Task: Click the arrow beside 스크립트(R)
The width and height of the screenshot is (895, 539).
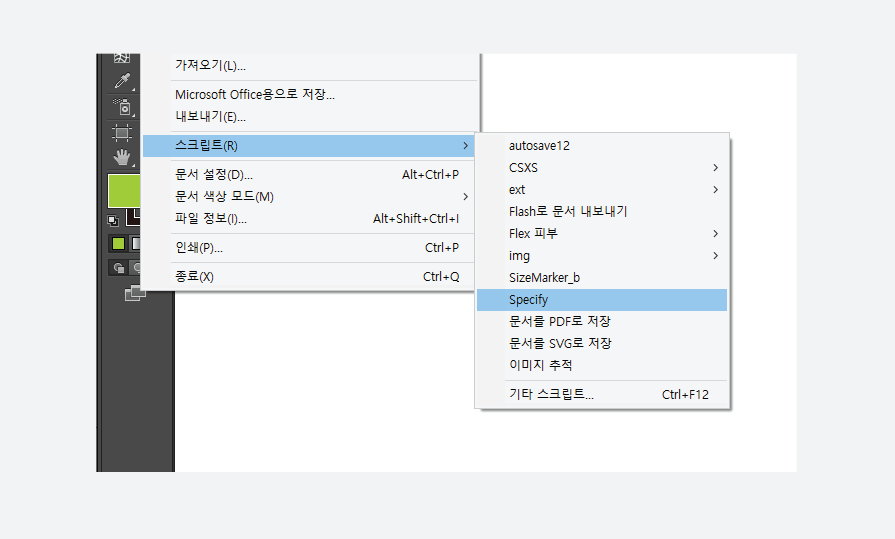Action: click(x=466, y=146)
